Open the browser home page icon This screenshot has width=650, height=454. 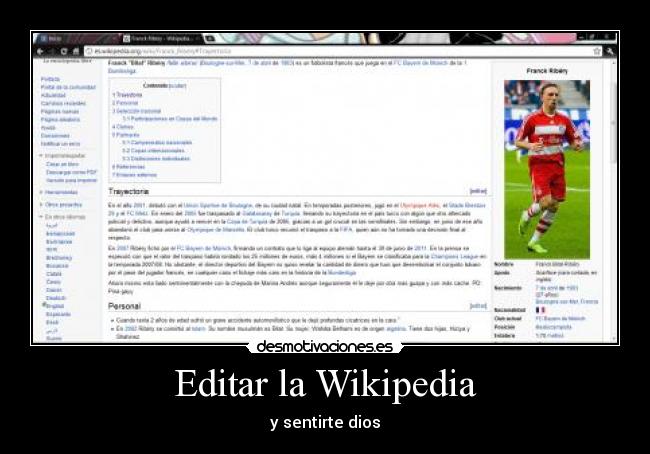[76, 51]
